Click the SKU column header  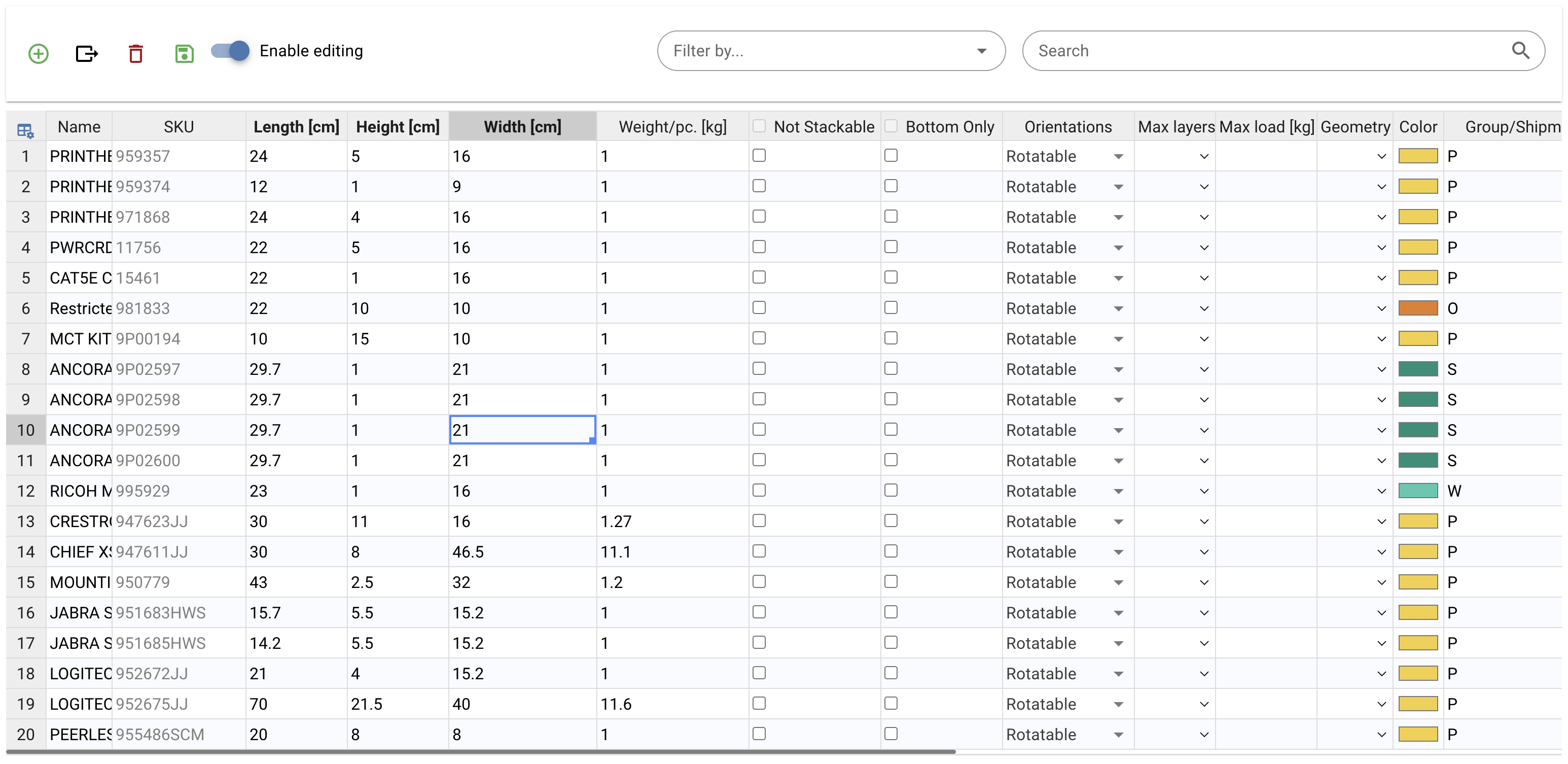coord(179,127)
